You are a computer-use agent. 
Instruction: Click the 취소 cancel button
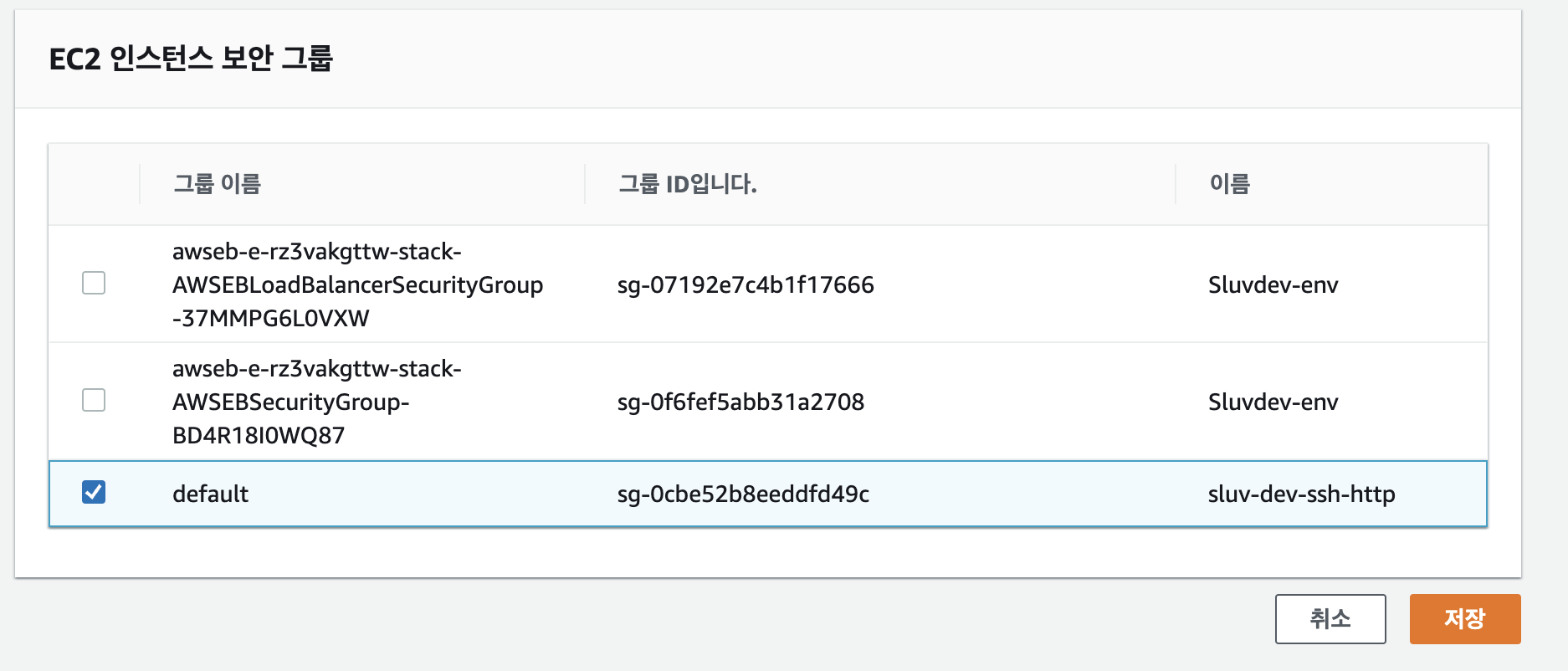(x=1330, y=619)
